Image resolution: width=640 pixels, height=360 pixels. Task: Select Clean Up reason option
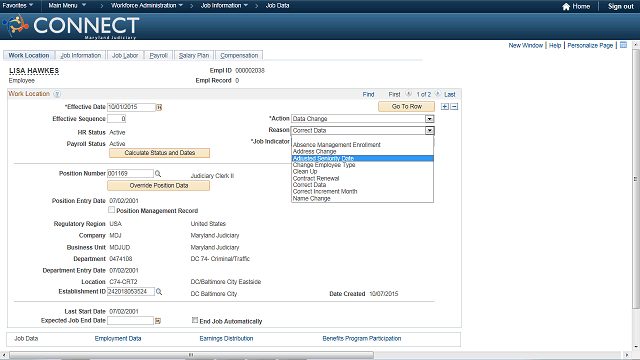tap(362, 171)
